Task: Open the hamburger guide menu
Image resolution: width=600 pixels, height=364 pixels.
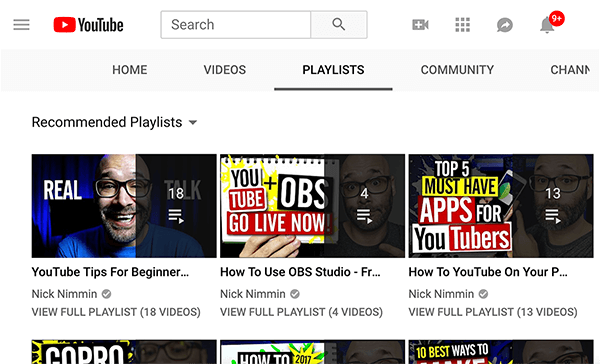Action: click(x=21, y=25)
